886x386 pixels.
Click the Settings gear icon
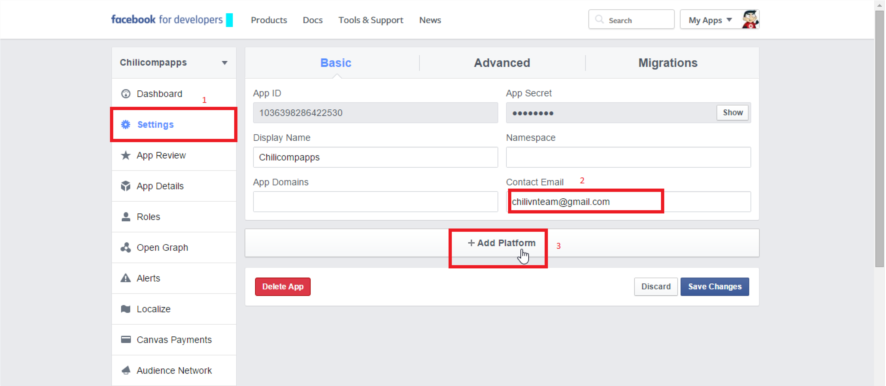click(x=126, y=124)
